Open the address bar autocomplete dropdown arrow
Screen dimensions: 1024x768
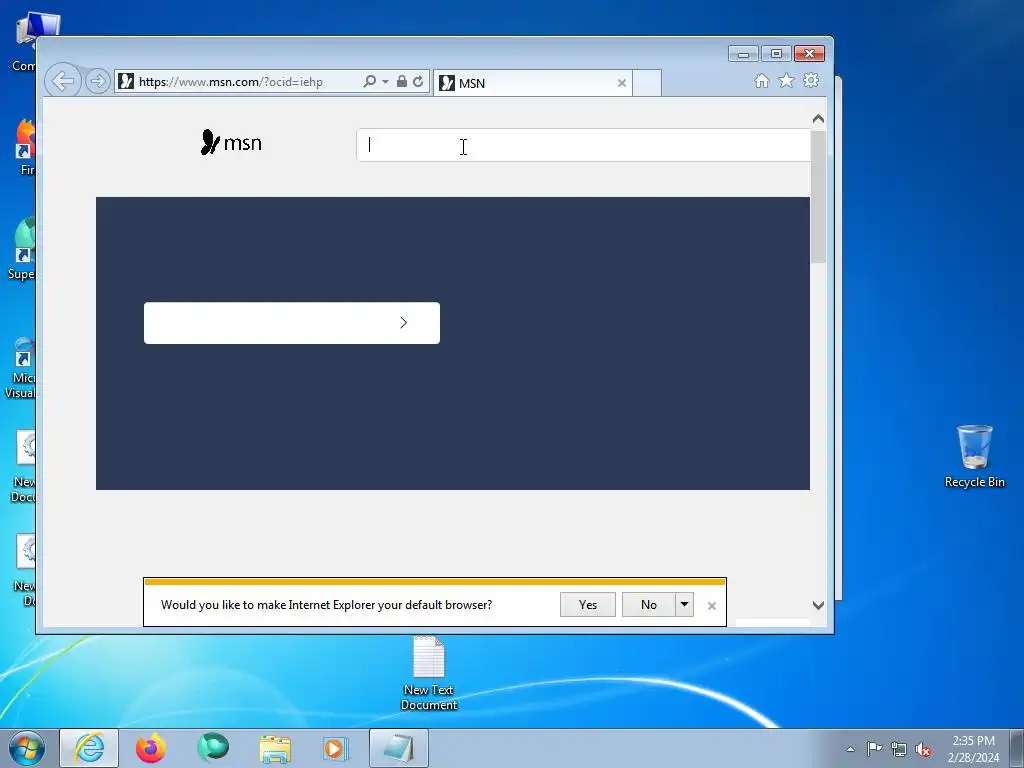tap(385, 82)
